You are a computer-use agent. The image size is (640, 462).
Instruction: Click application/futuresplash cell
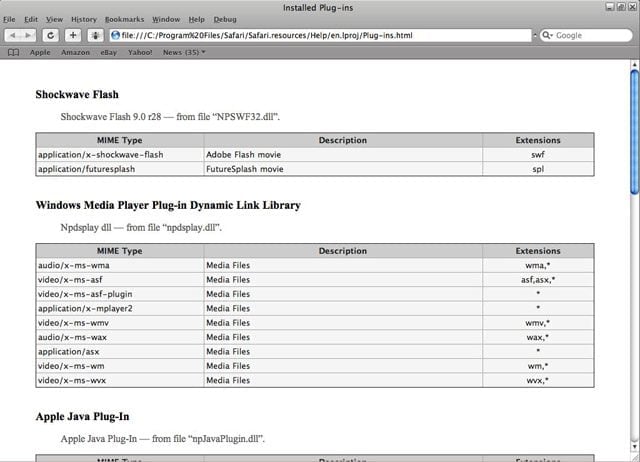[x=120, y=169]
